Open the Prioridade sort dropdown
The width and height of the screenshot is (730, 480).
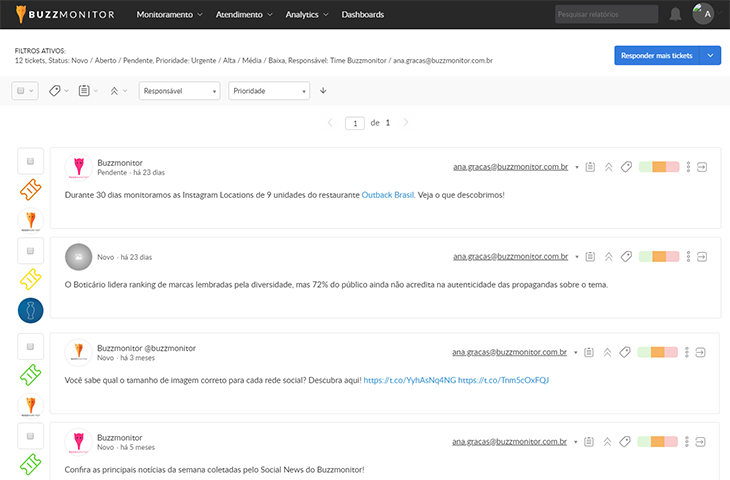tap(269, 91)
